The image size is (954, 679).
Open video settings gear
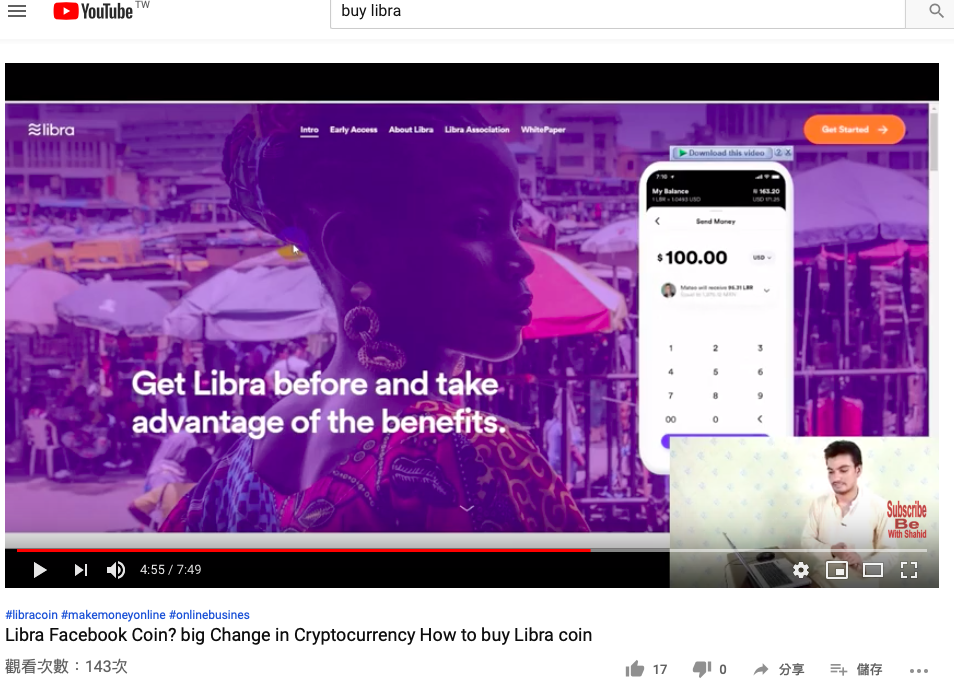pyautogui.click(x=801, y=570)
